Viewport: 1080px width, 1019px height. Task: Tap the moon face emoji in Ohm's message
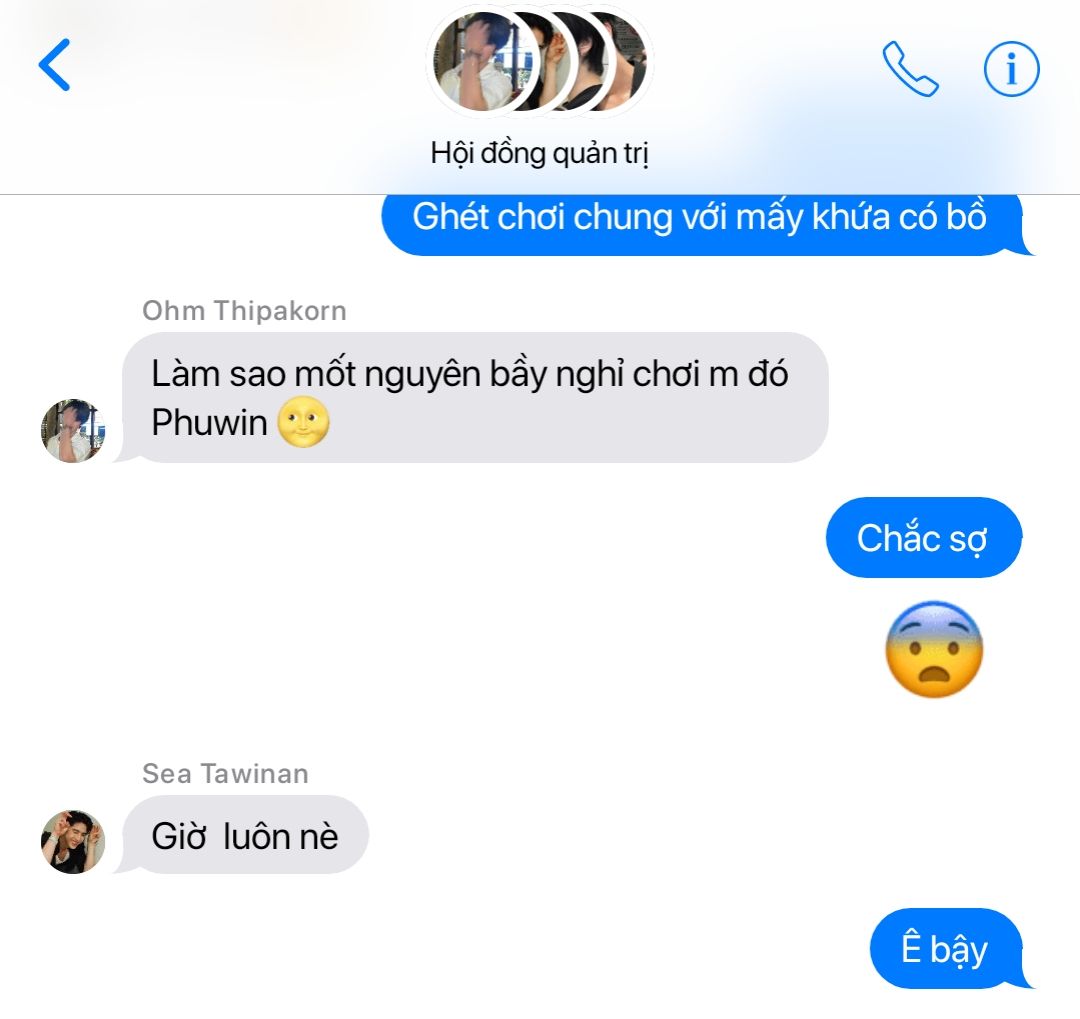tap(303, 422)
